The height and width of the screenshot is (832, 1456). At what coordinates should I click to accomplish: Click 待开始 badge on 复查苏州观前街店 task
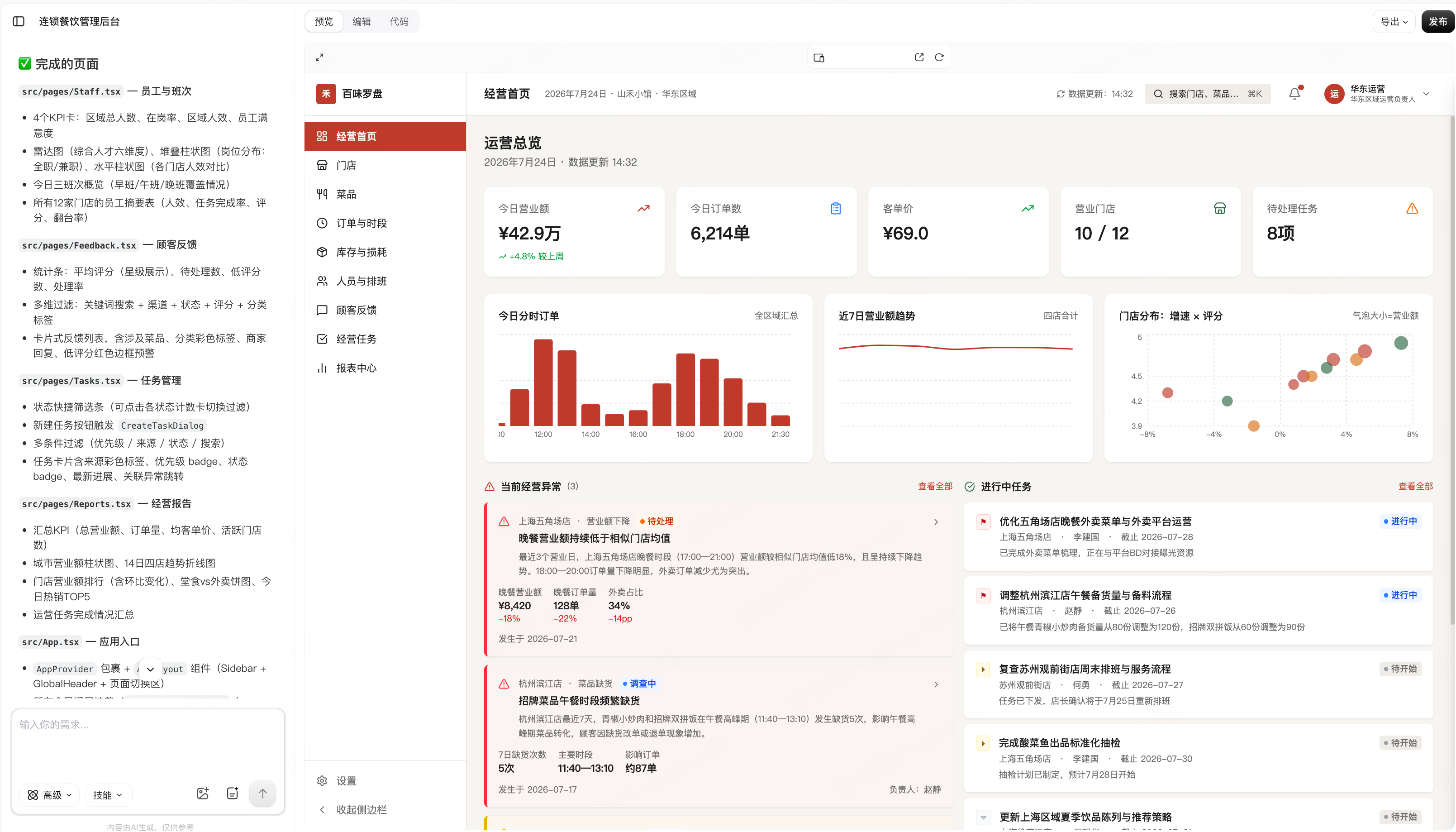(x=1400, y=669)
